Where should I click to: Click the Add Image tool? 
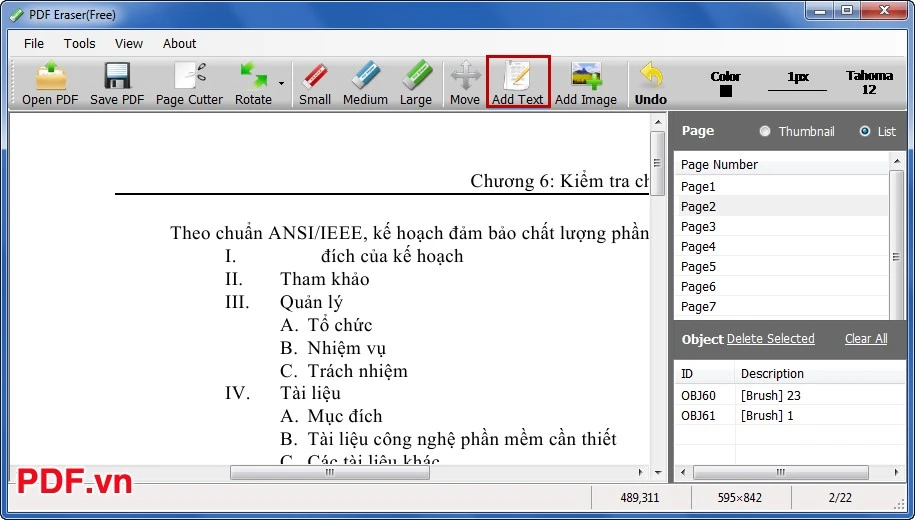click(586, 83)
